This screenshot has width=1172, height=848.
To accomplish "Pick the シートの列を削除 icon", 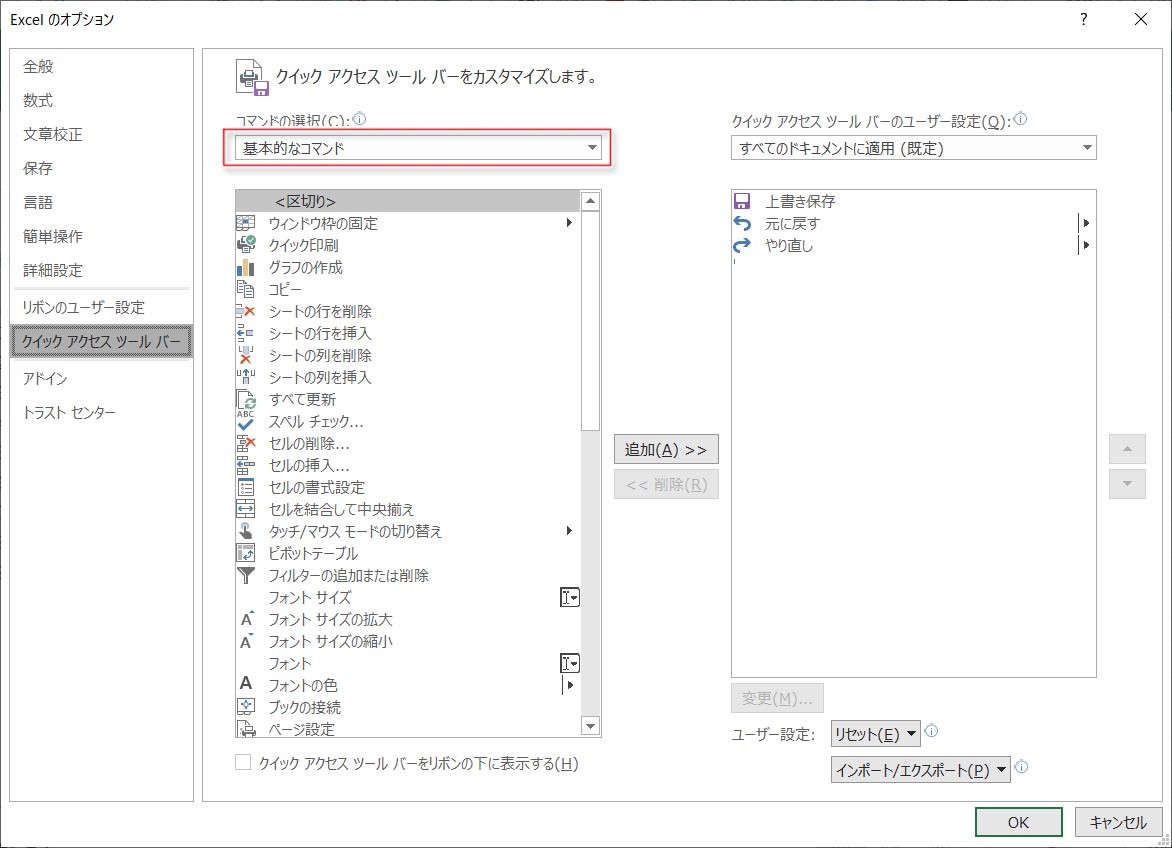I will (x=245, y=355).
